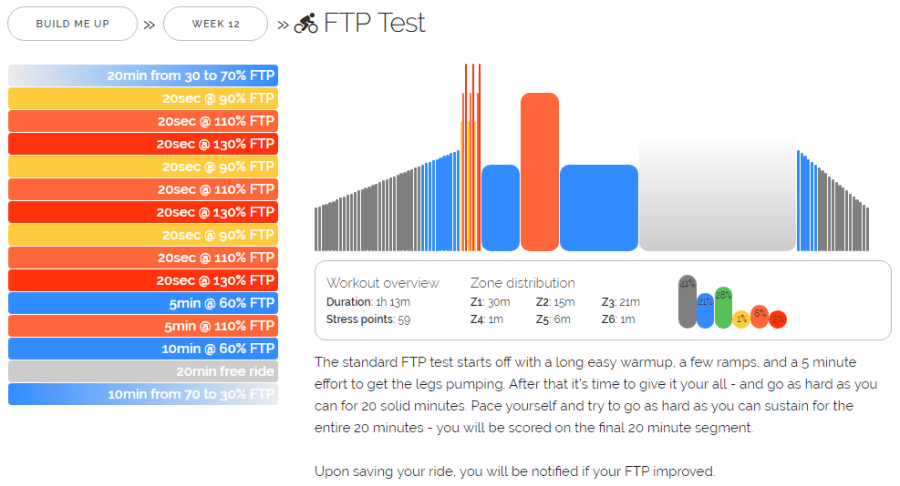Go to Week 12 breadcrumb
Viewport: 900px width, 486px height.
pyautogui.click(x=215, y=23)
